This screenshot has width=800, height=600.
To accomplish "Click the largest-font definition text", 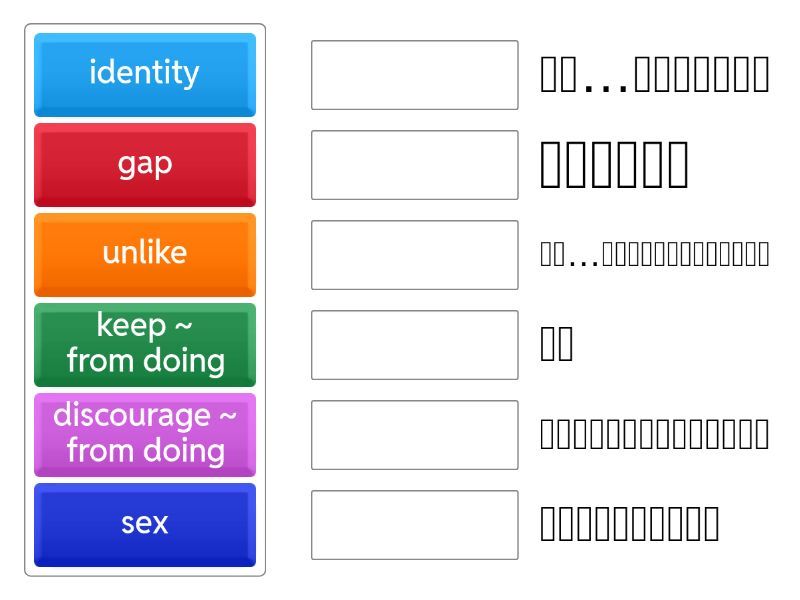I will click(614, 165).
